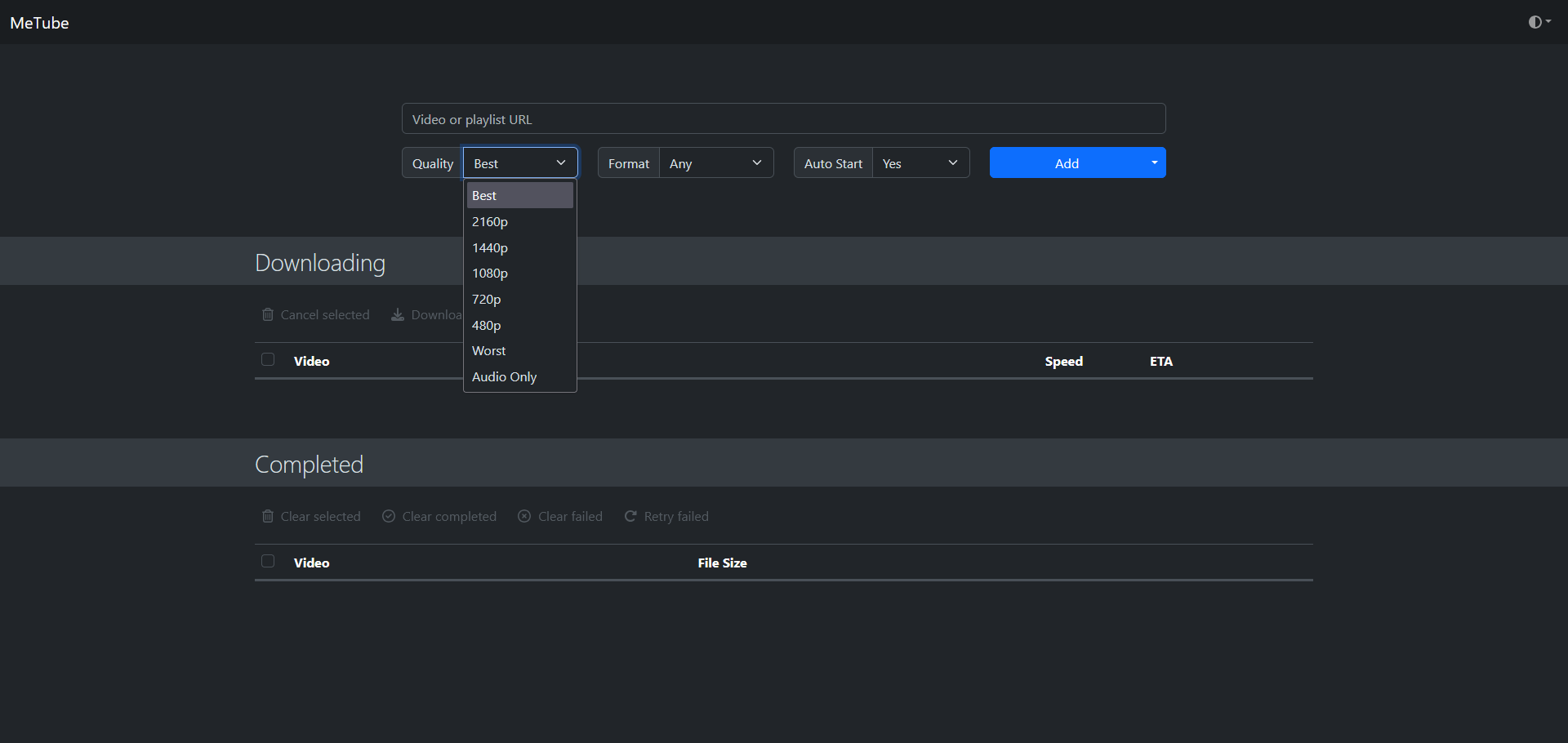
Task: Select Worst quality option
Action: (x=520, y=350)
